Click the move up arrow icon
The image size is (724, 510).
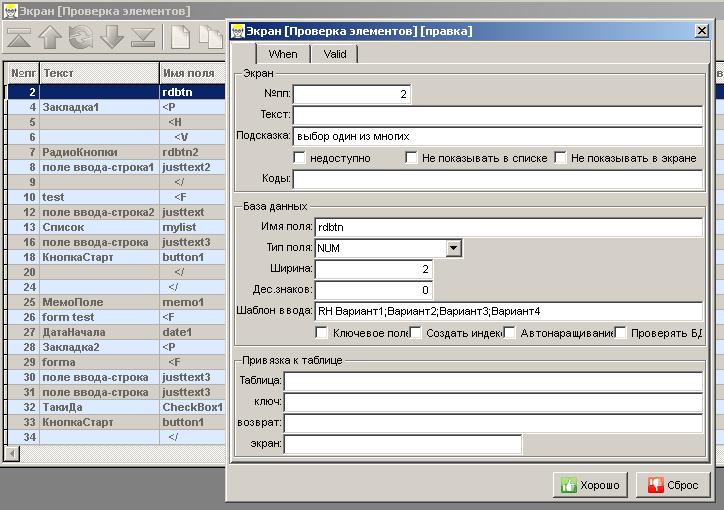(x=51, y=38)
